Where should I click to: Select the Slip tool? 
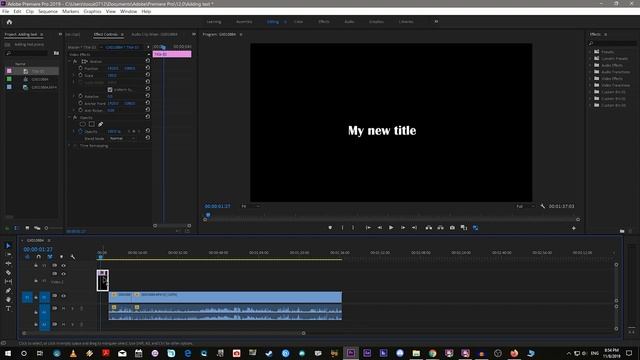coord(8,281)
